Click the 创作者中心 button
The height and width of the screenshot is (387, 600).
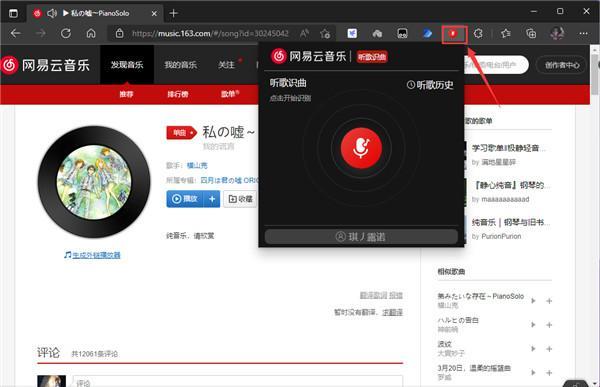coord(562,65)
